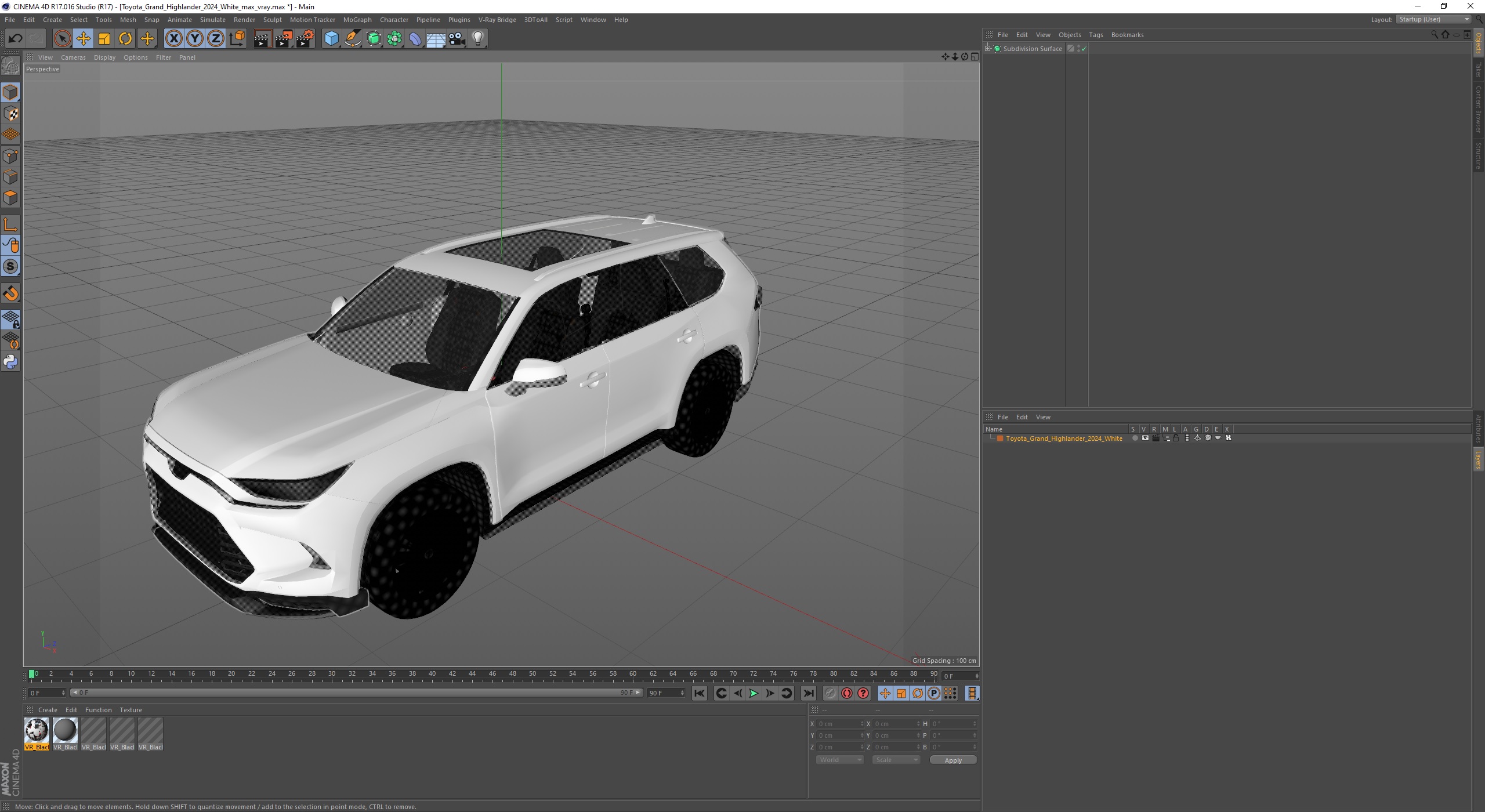1485x812 pixels.
Task: Switch to Edges mode
Action: point(10,177)
